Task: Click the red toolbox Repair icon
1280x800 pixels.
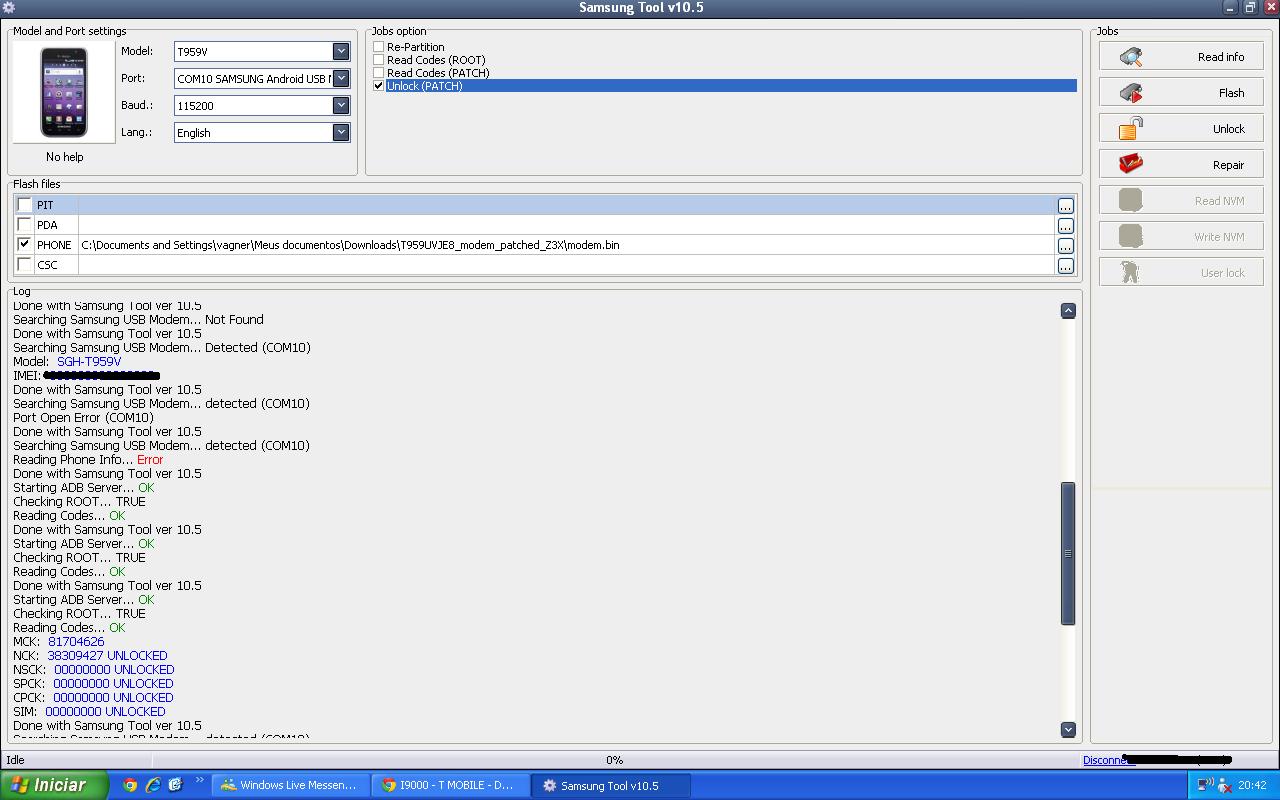Action: 1131,164
